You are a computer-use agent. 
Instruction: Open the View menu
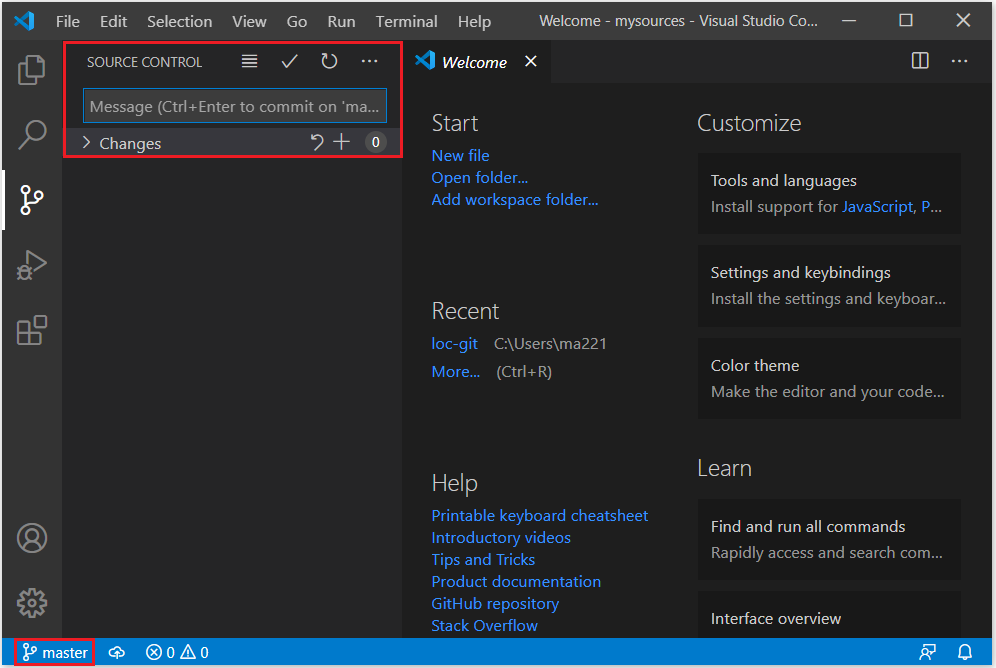click(x=249, y=22)
